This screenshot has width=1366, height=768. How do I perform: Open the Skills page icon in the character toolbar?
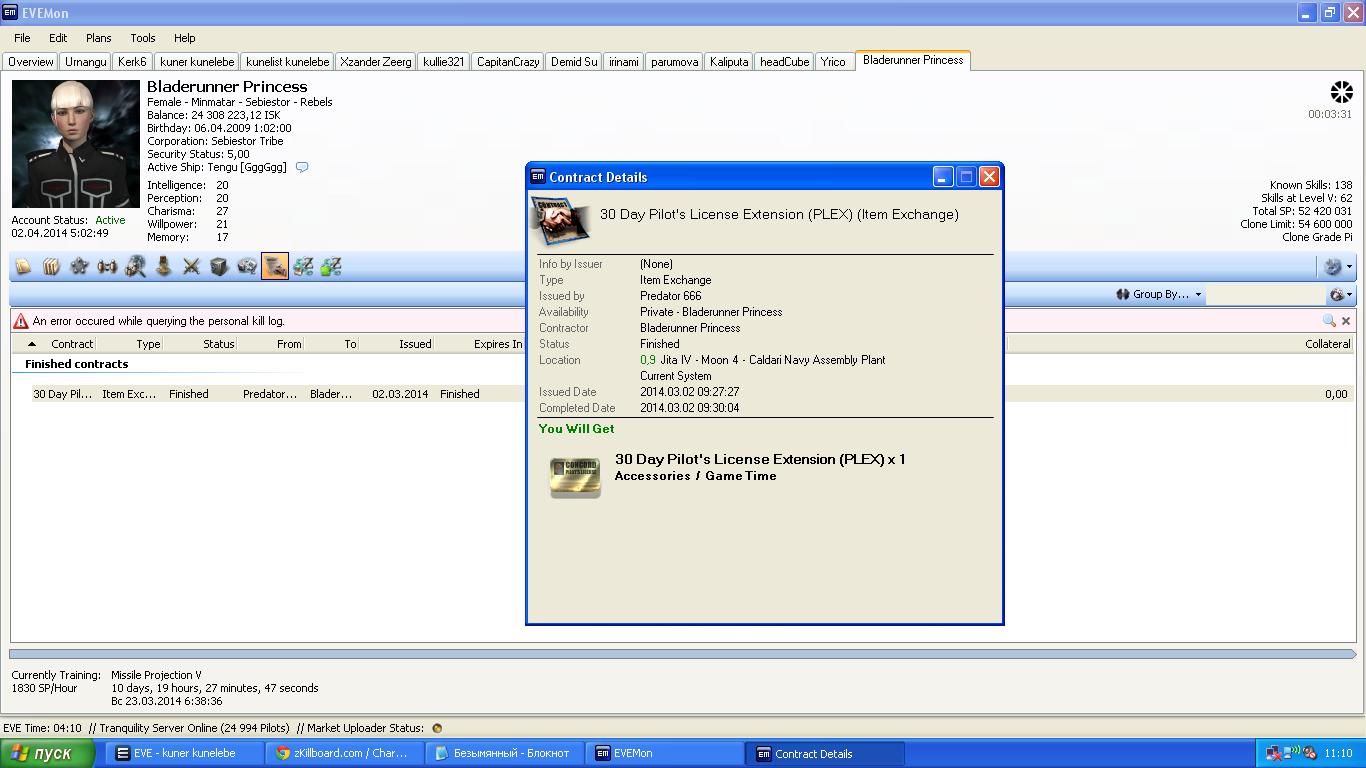(x=23, y=267)
